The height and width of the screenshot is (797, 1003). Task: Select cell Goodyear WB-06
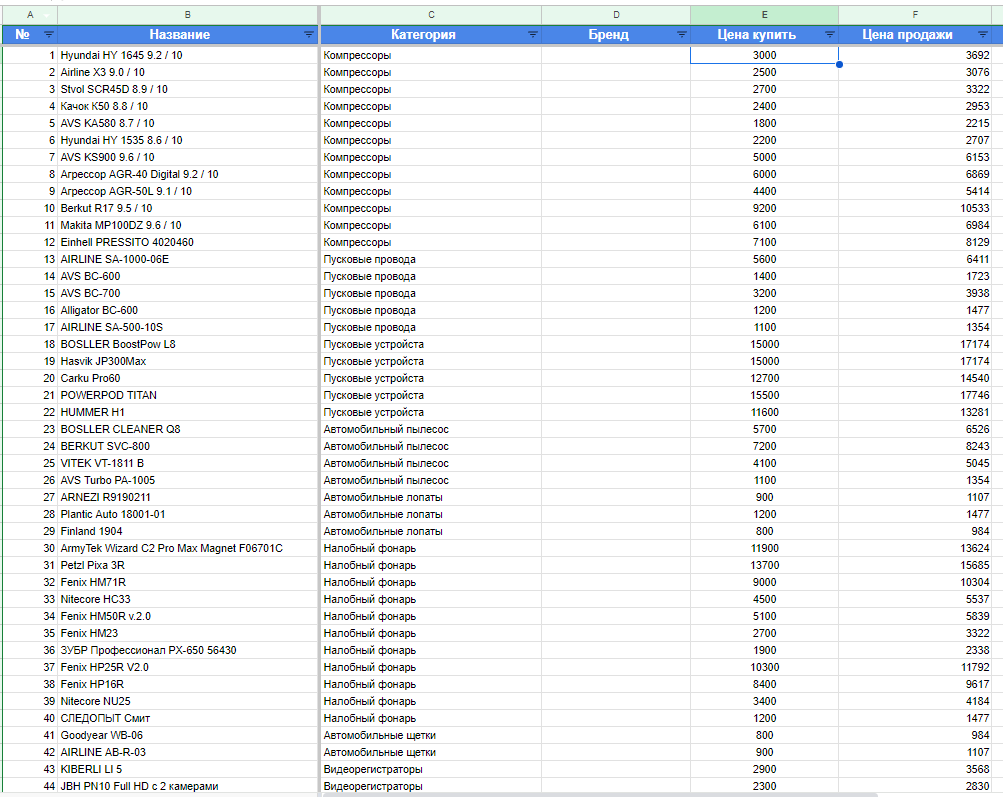pyautogui.click(x=187, y=735)
